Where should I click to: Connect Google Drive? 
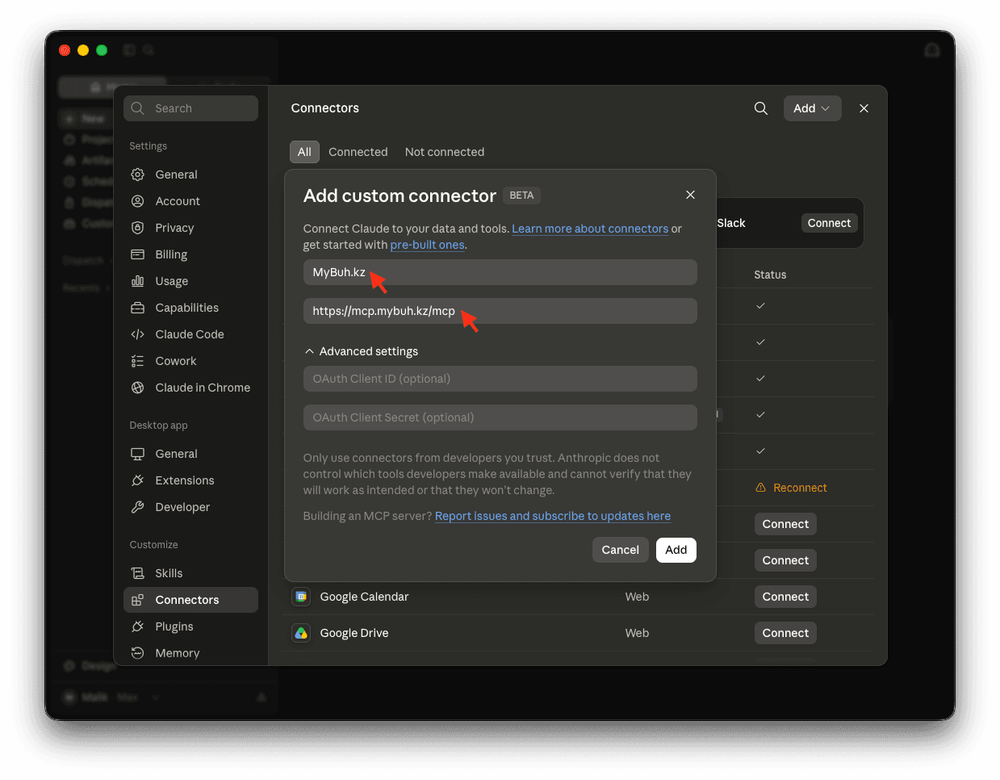(785, 633)
